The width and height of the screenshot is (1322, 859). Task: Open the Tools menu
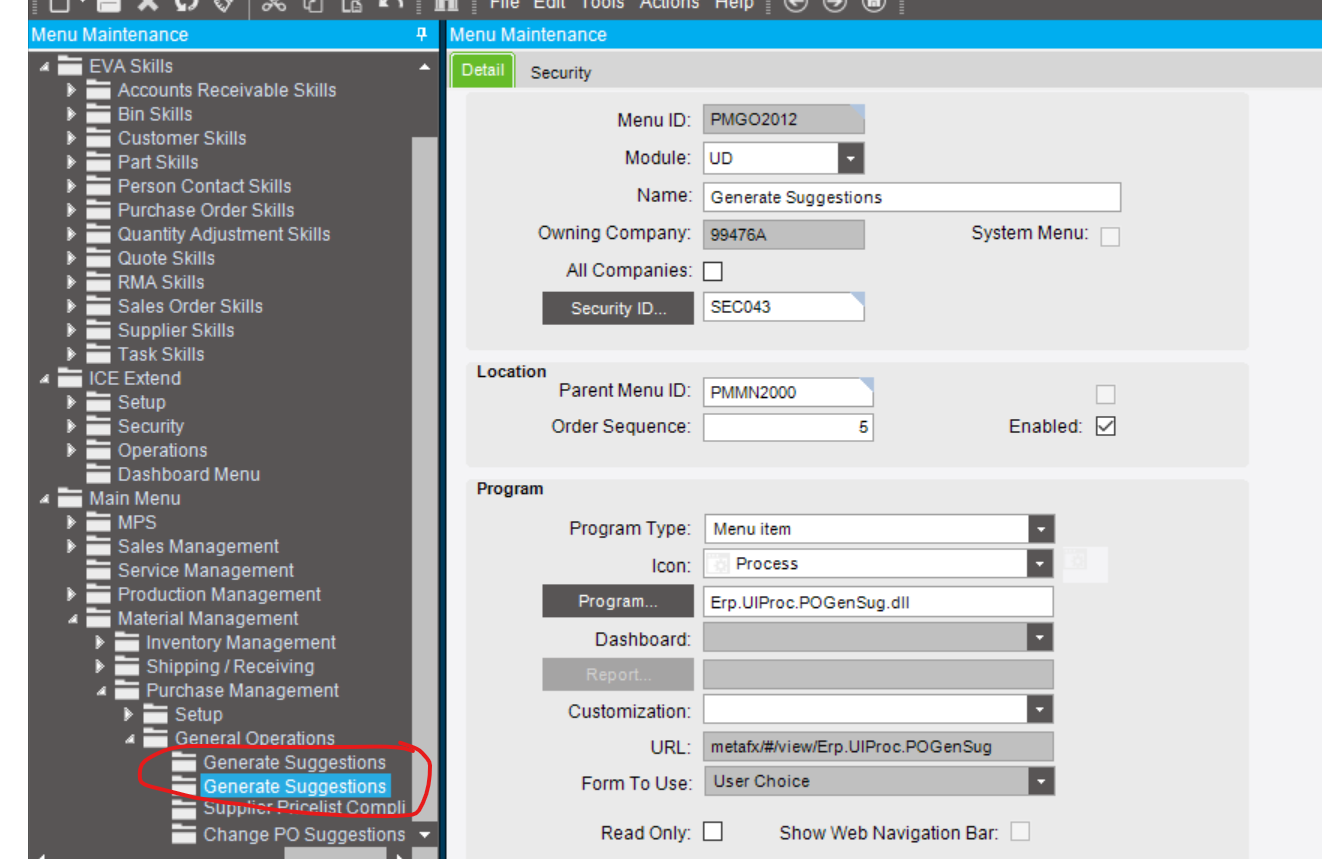[601, 5]
